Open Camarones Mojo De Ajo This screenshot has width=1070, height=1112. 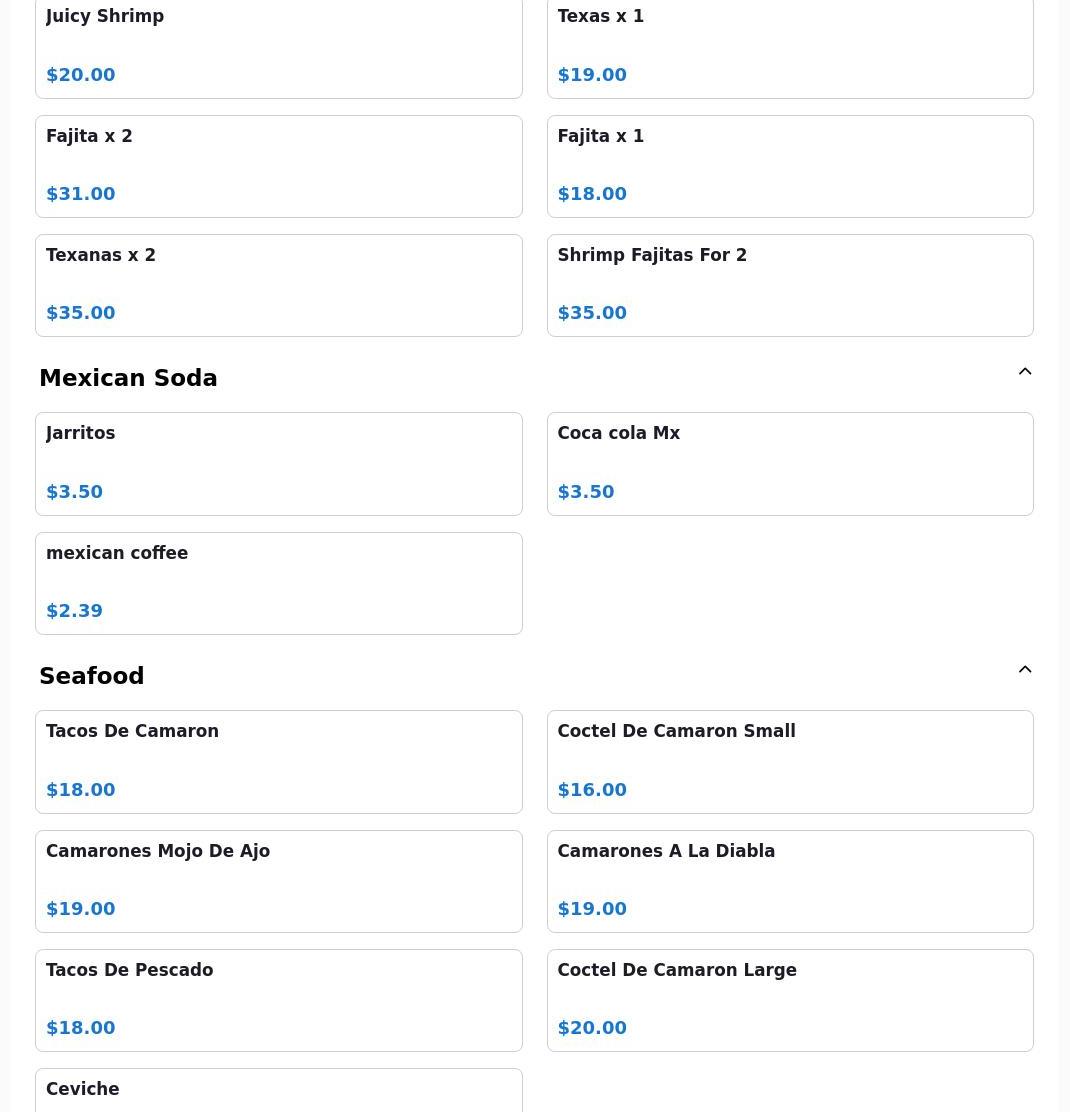click(278, 881)
